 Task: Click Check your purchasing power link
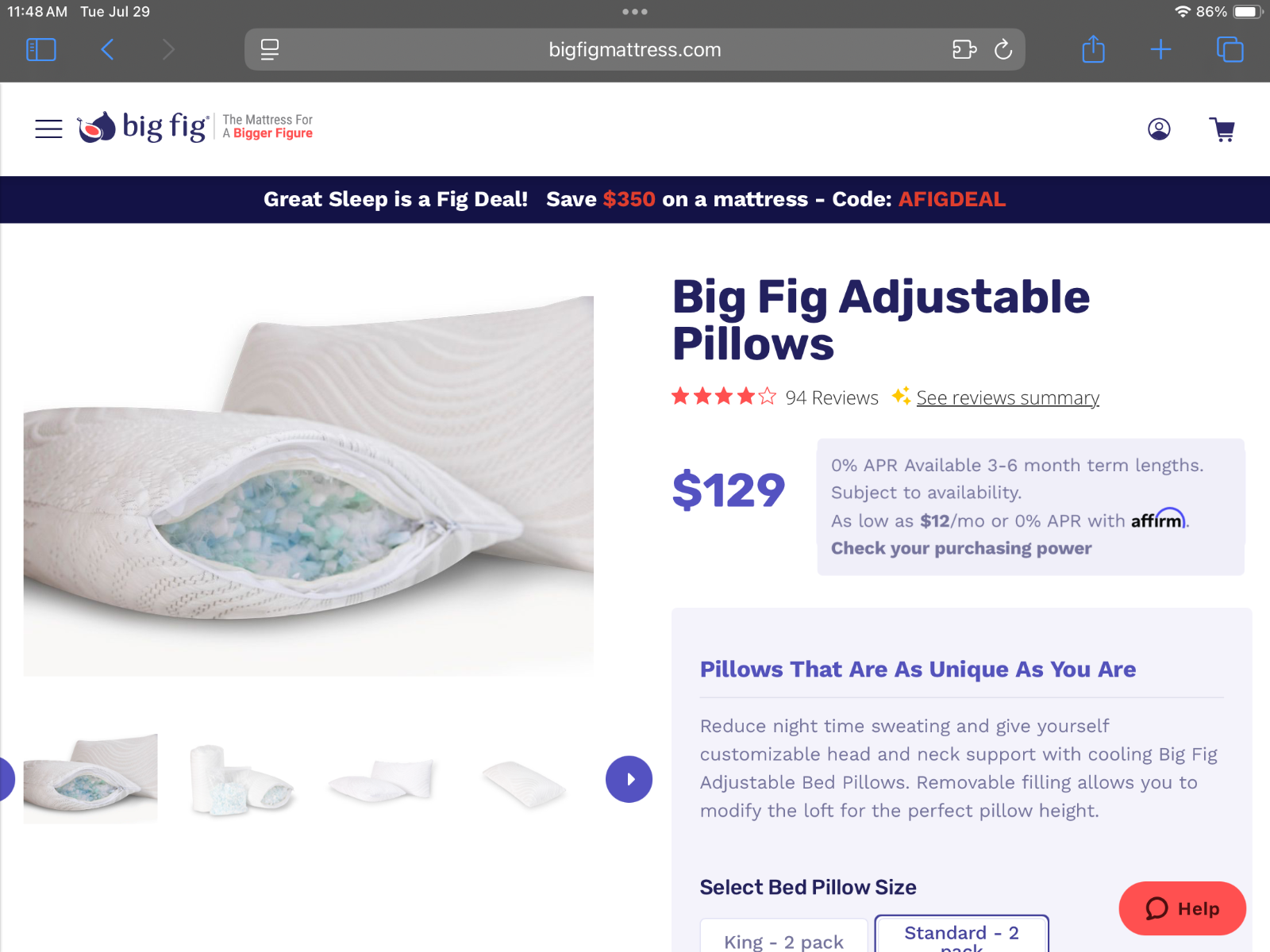pyautogui.click(x=961, y=548)
